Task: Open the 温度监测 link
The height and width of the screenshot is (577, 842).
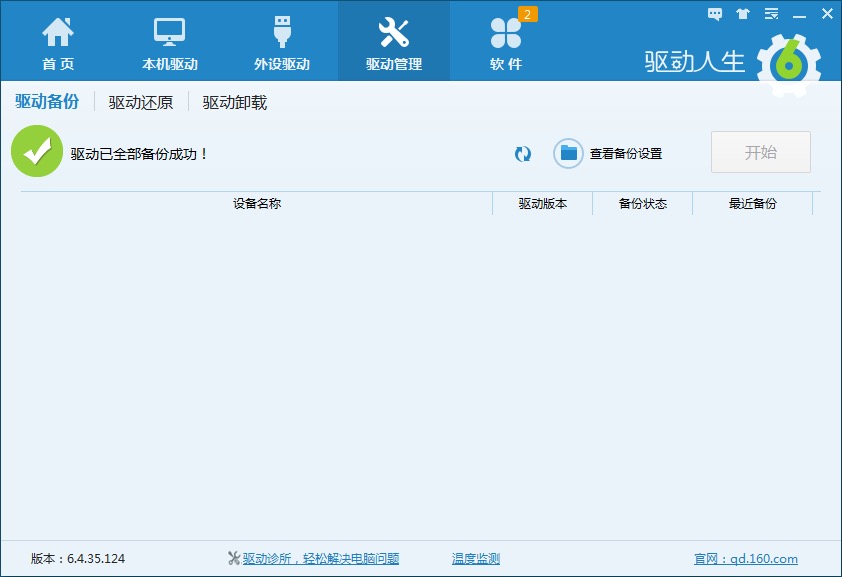Action: pyautogui.click(x=476, y=559)
